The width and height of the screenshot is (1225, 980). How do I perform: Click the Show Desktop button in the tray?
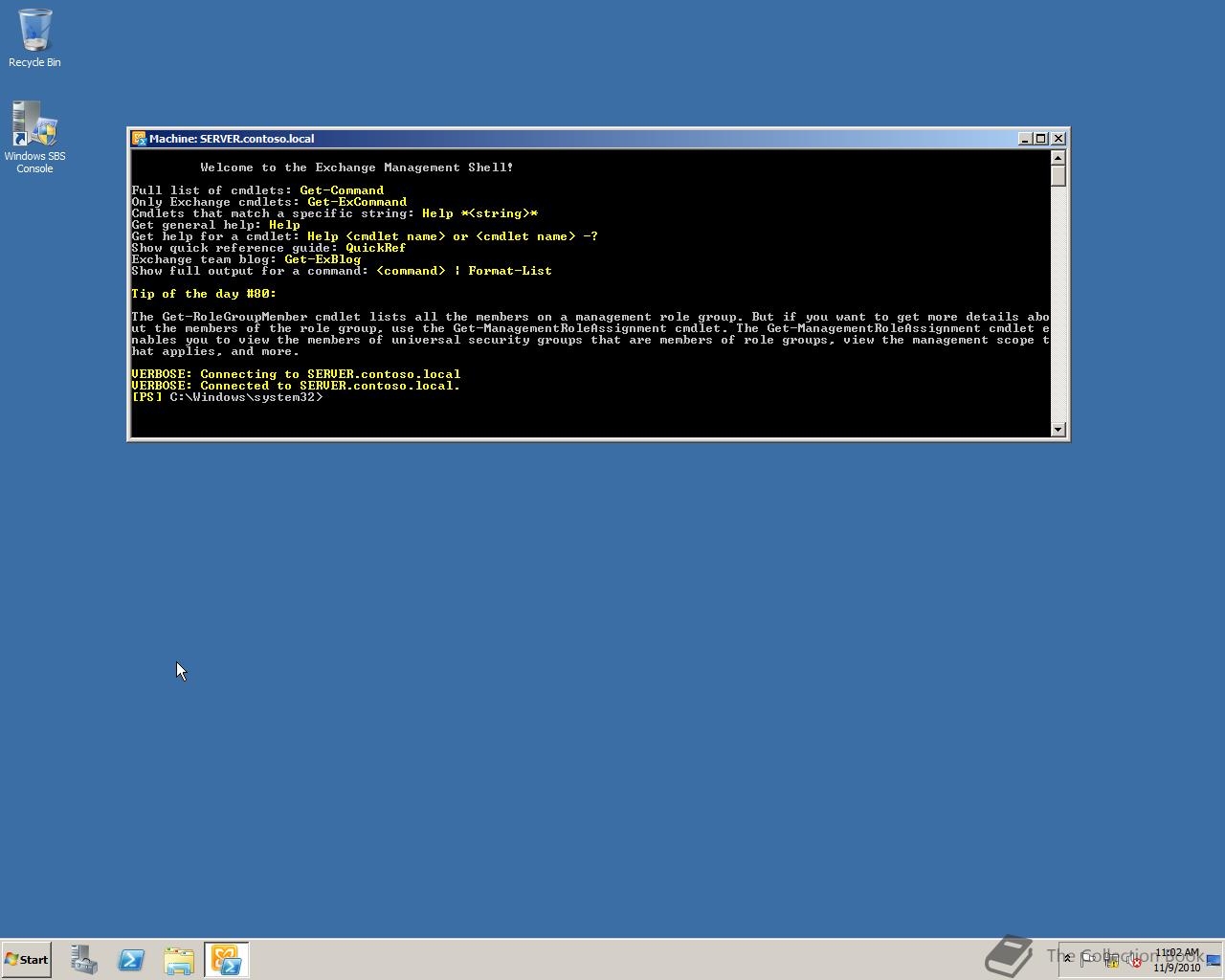click(x=1214, y=960)
